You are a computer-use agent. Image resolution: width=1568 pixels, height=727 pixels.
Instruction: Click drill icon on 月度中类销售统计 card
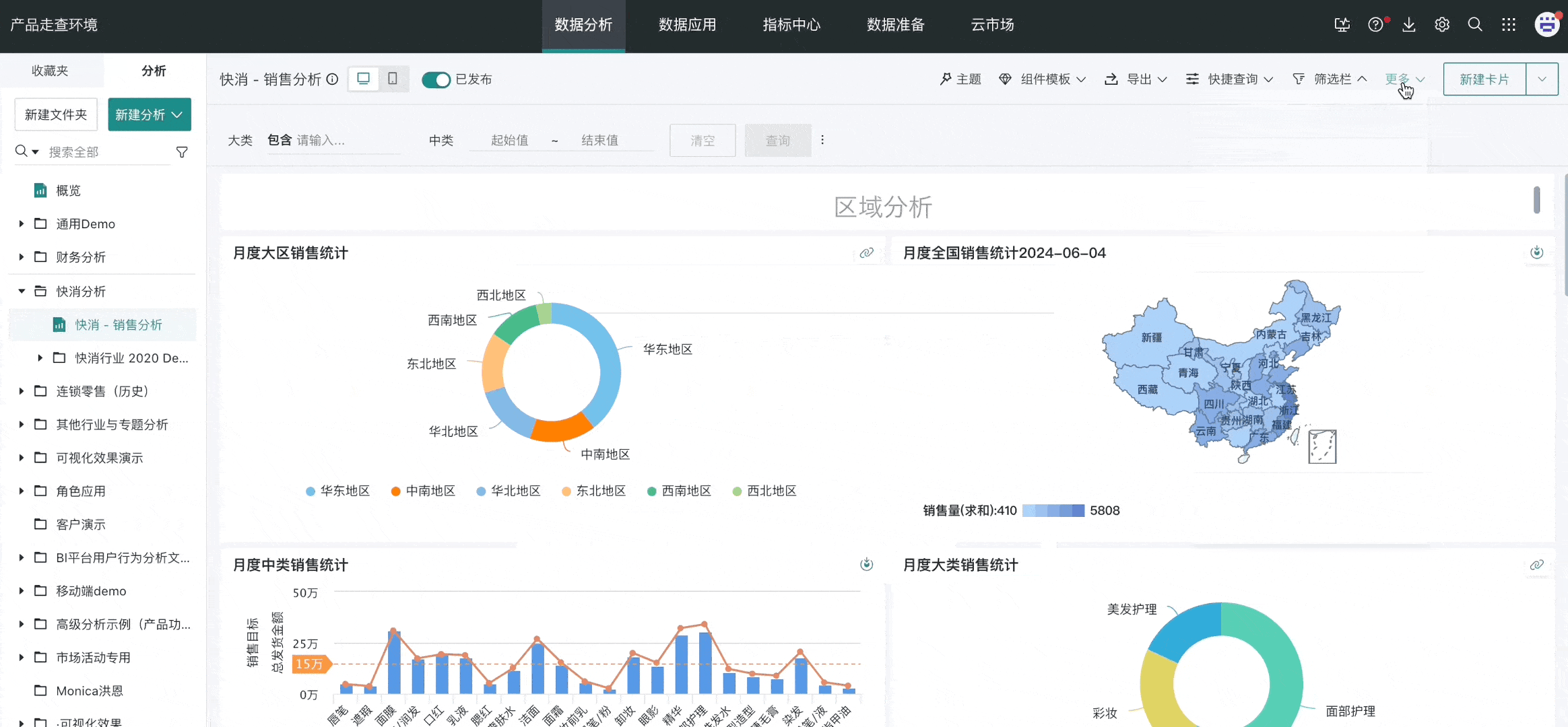coord(867,565)
